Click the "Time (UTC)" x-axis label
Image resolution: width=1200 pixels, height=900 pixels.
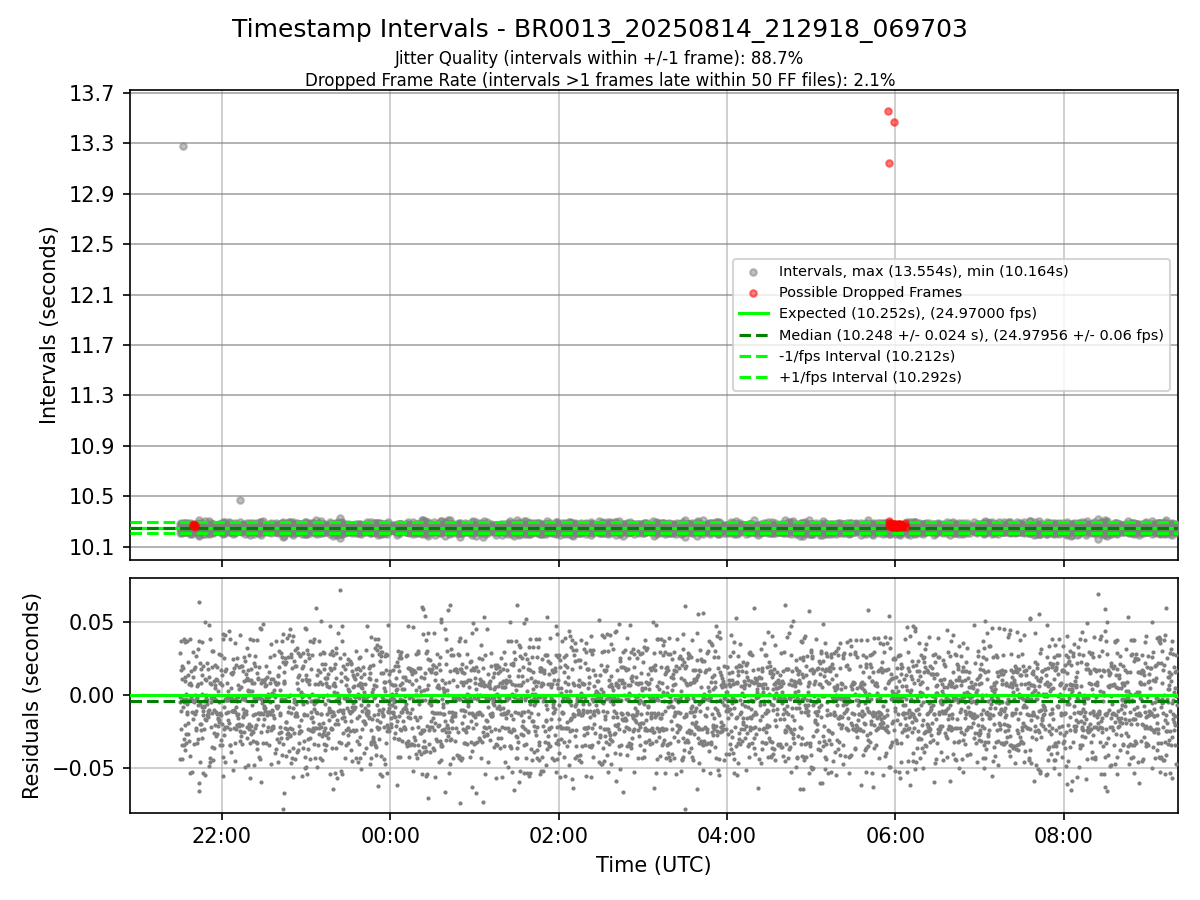(x=653, y=865)
